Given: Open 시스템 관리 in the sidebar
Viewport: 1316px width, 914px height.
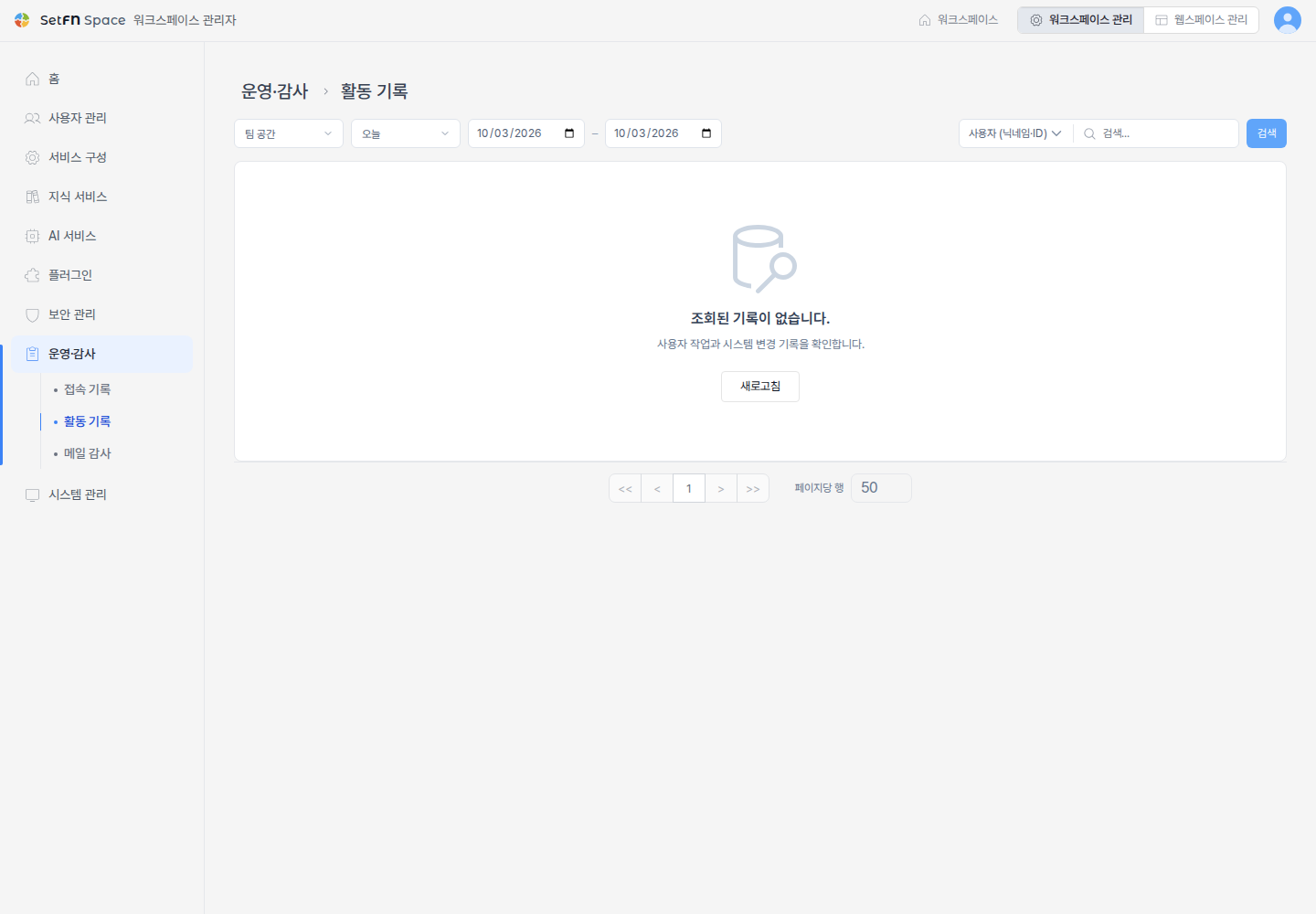Looking at the screenshot, I should pos(102,494).
